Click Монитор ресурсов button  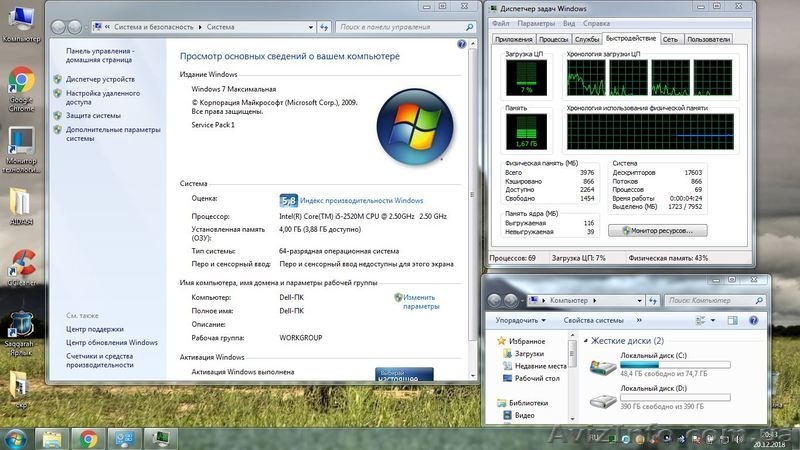(x=658, y=231)
